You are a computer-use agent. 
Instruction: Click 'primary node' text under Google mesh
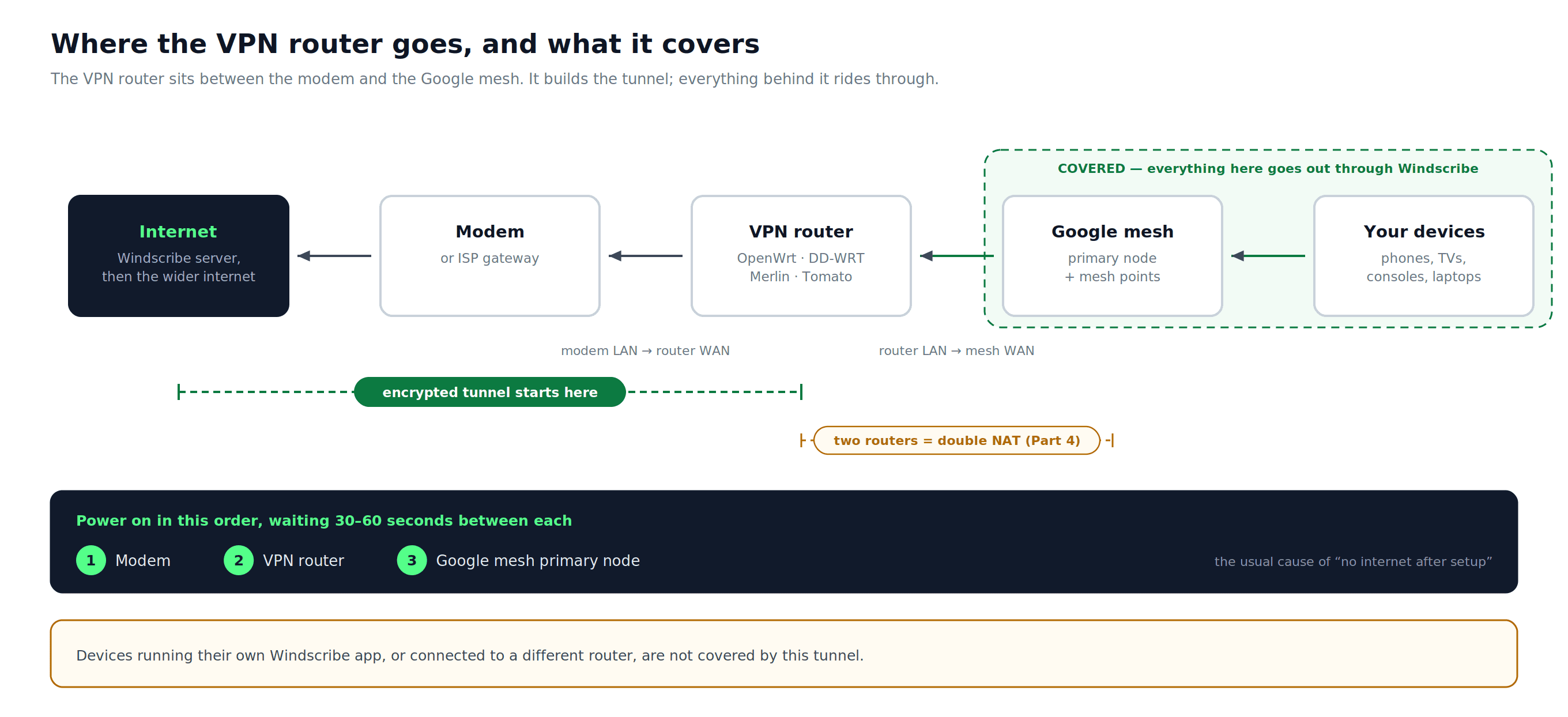coord(1112,258)
